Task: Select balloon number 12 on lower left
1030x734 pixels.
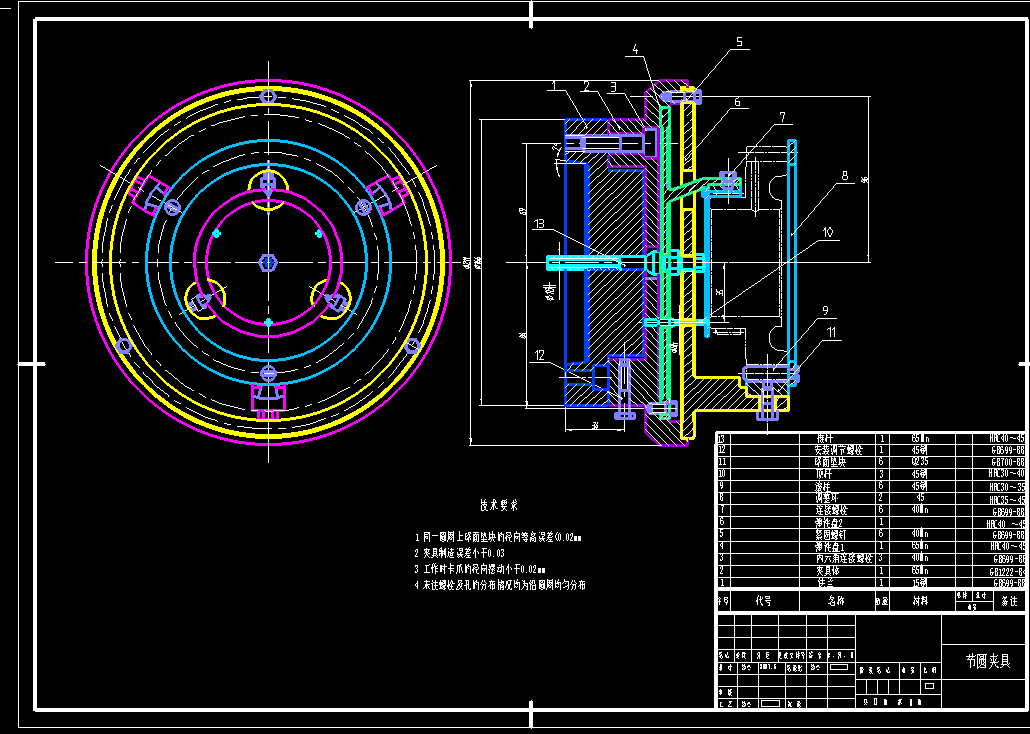Action: (541, 353)
